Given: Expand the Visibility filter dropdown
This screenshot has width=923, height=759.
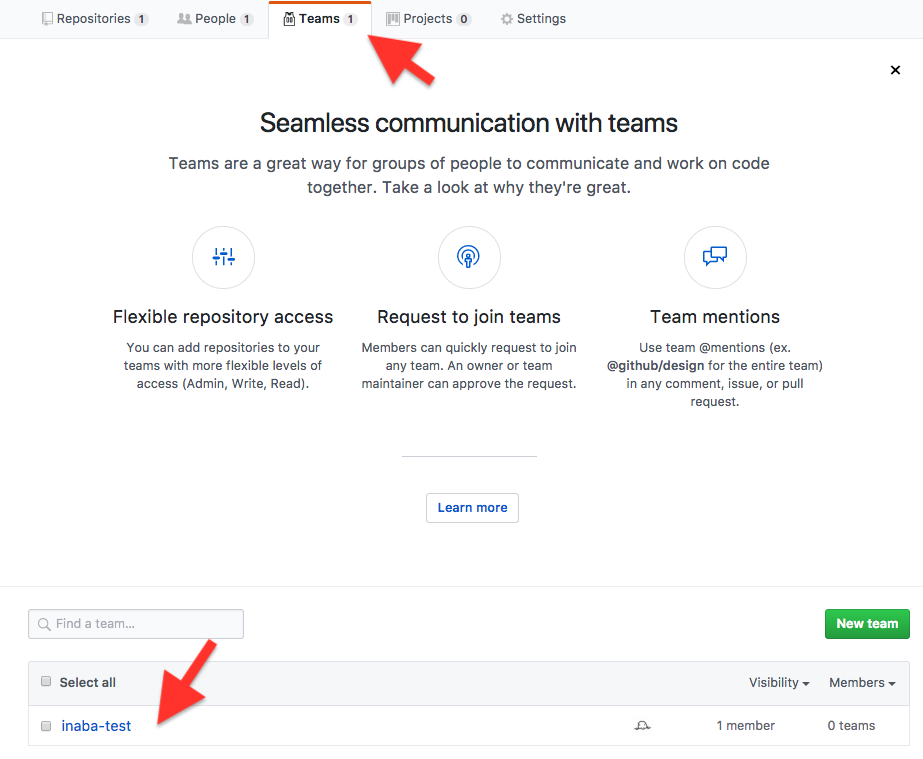Looking at the screenshot, I should (x=779, y=682).
